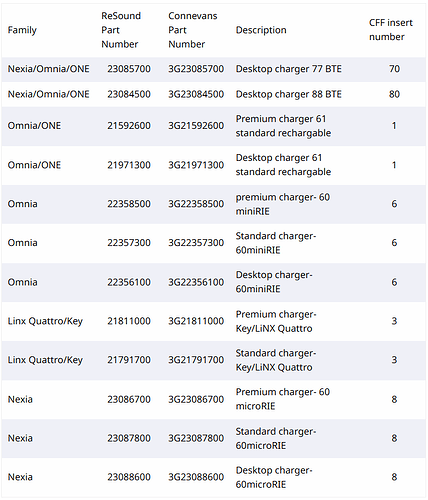Select part number 23085700 cell
This screenshot has width=428, height=500.
point(129,69)
